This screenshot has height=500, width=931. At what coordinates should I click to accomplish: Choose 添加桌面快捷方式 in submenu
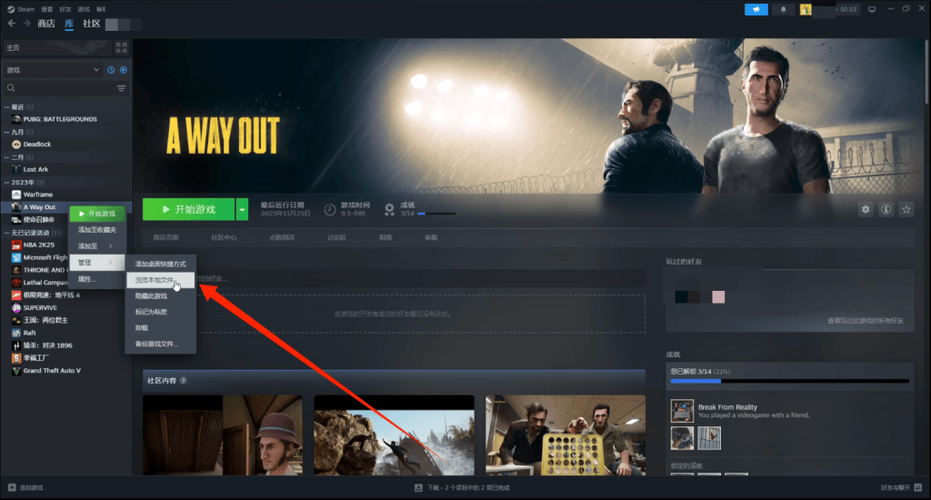click(x=160, y=264)
